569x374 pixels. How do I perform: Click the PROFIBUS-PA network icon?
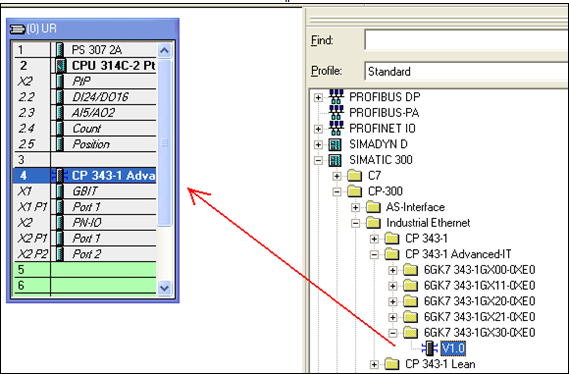336,112
